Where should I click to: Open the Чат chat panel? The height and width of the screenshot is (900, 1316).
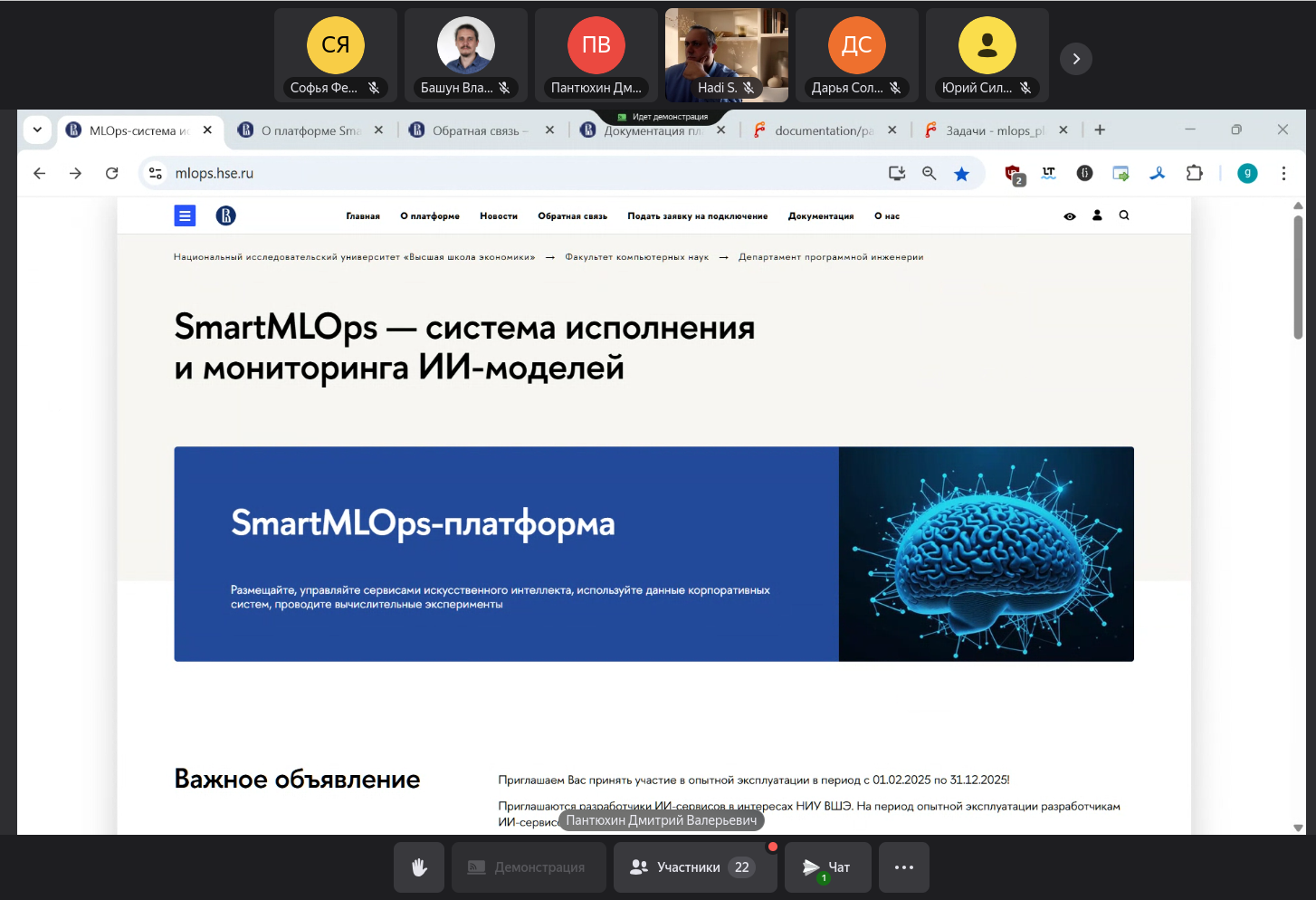(828, 867)
